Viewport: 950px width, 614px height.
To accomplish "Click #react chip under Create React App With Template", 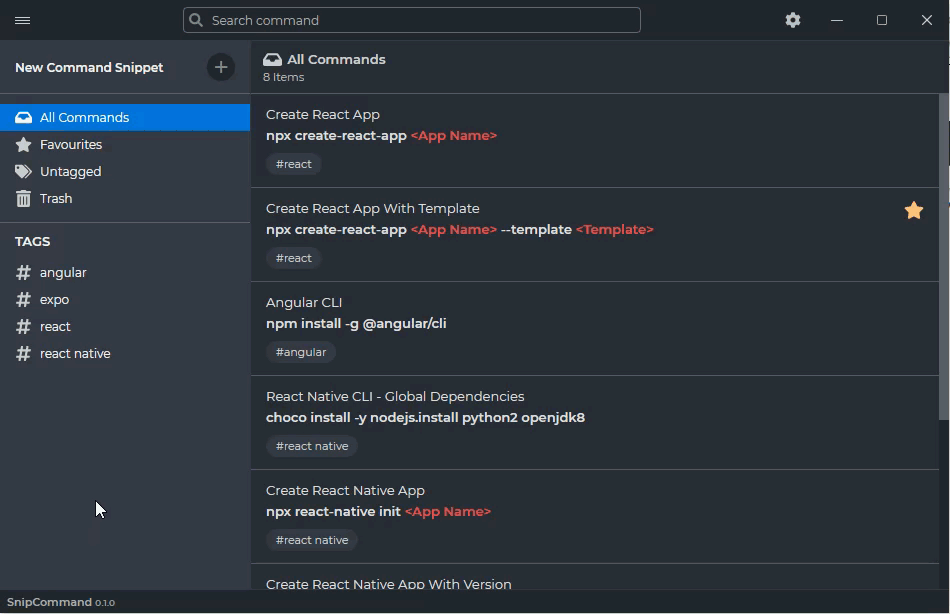I will pos(294,258).
